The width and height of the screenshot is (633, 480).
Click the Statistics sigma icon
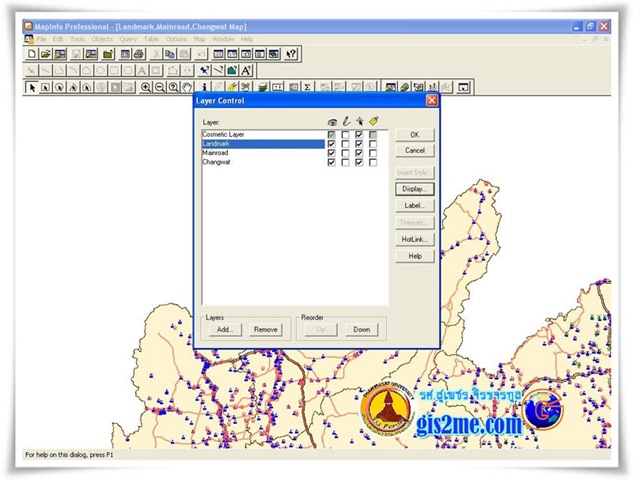[307, 87]
